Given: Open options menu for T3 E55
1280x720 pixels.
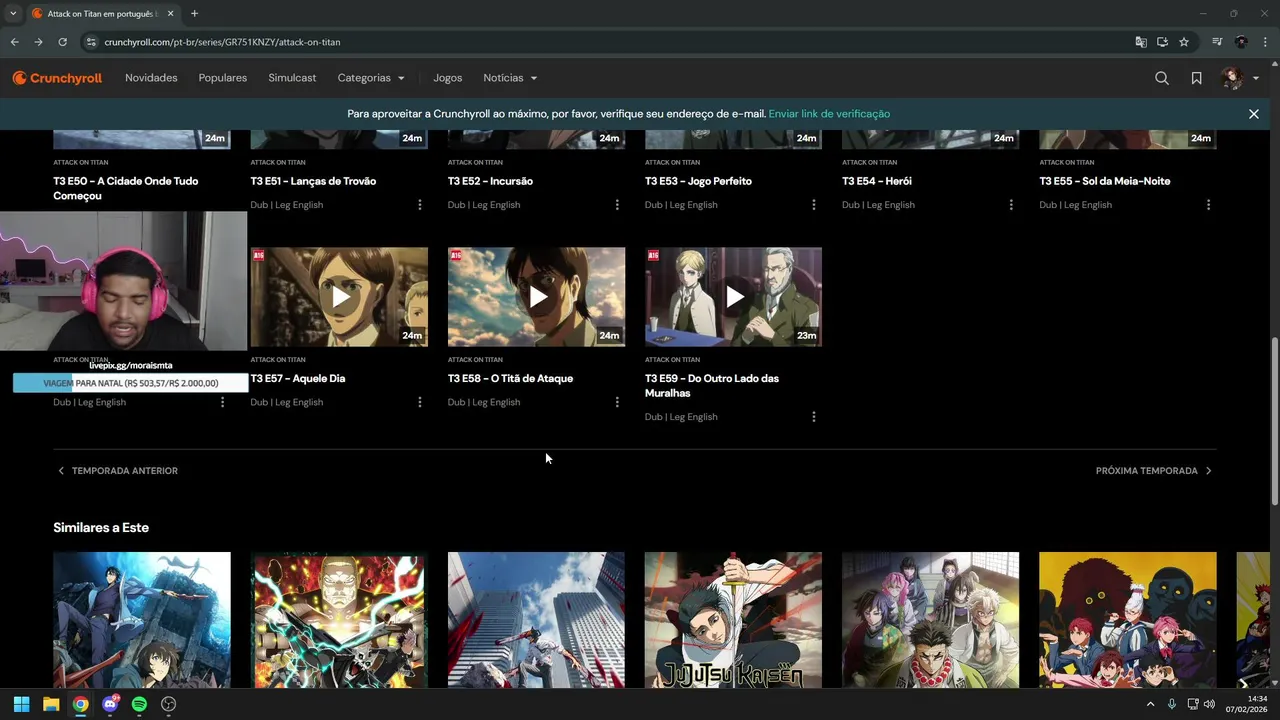Looking at the screenshot, I should pos(1208,205).
